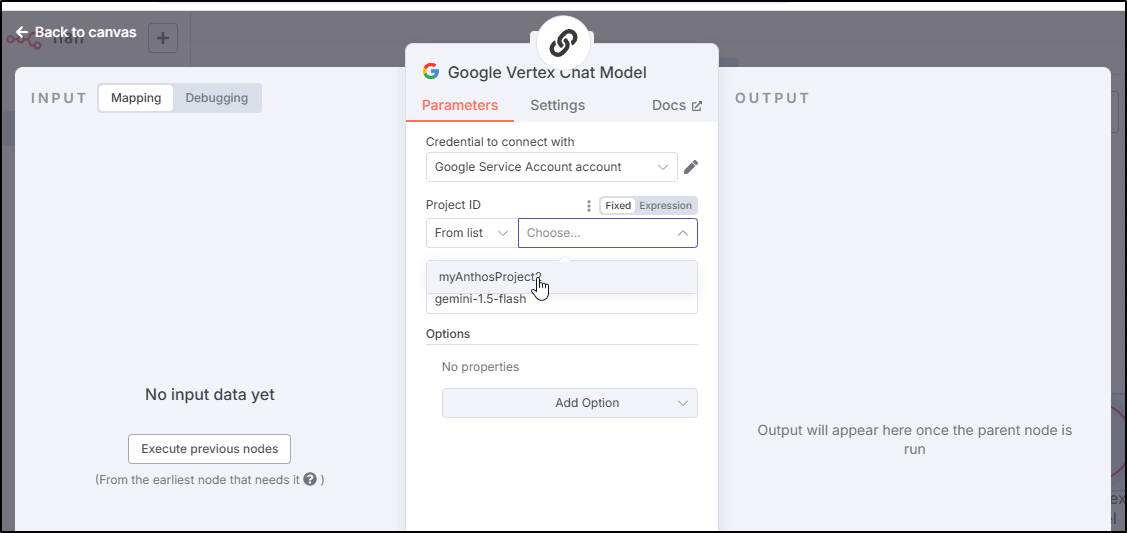Click the question mark help icon
The image size is (1127, 533).
pos(310,479)
